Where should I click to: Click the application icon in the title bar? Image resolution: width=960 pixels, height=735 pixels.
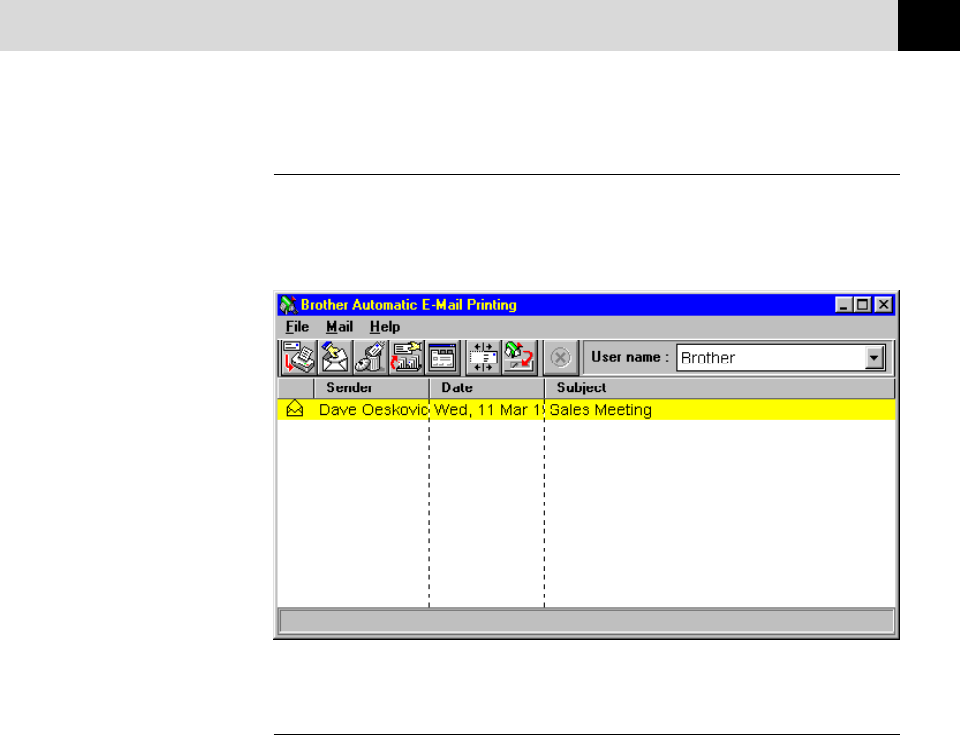(288, 304)
